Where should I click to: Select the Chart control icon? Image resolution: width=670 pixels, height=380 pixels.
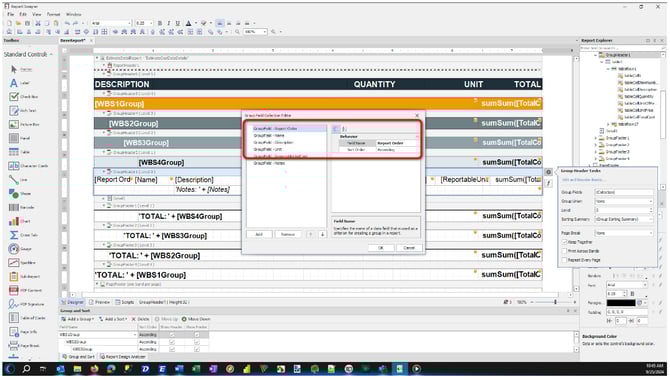(x=14, y=221)
